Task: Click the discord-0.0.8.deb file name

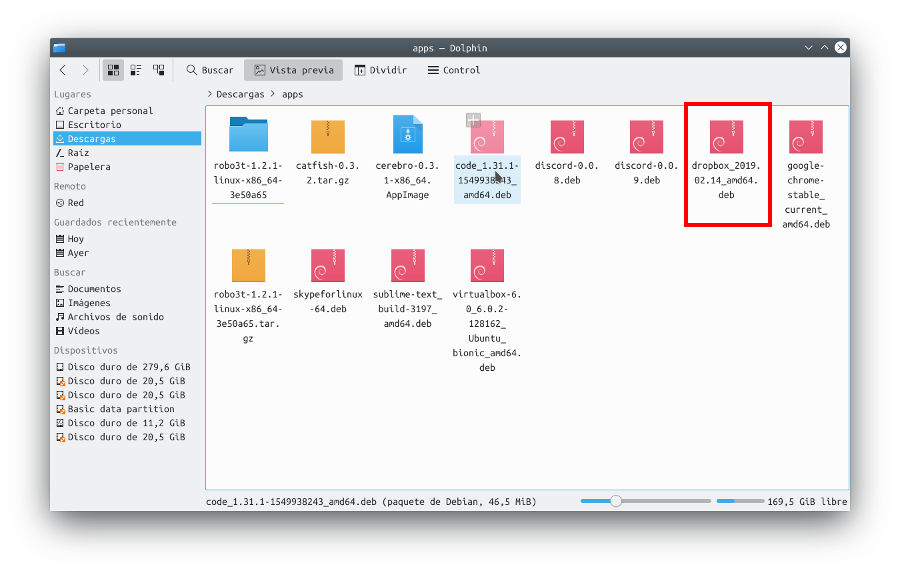Action: point(567,173)
